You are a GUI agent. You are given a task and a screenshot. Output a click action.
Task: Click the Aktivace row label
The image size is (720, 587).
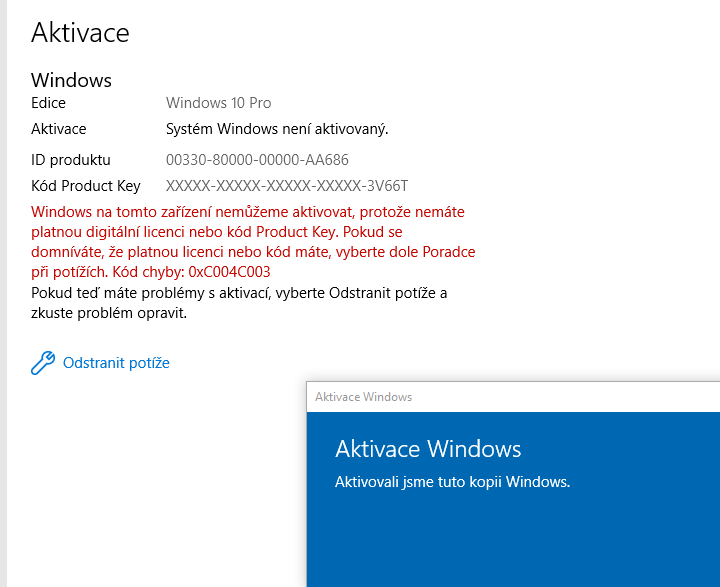point(59,129)
